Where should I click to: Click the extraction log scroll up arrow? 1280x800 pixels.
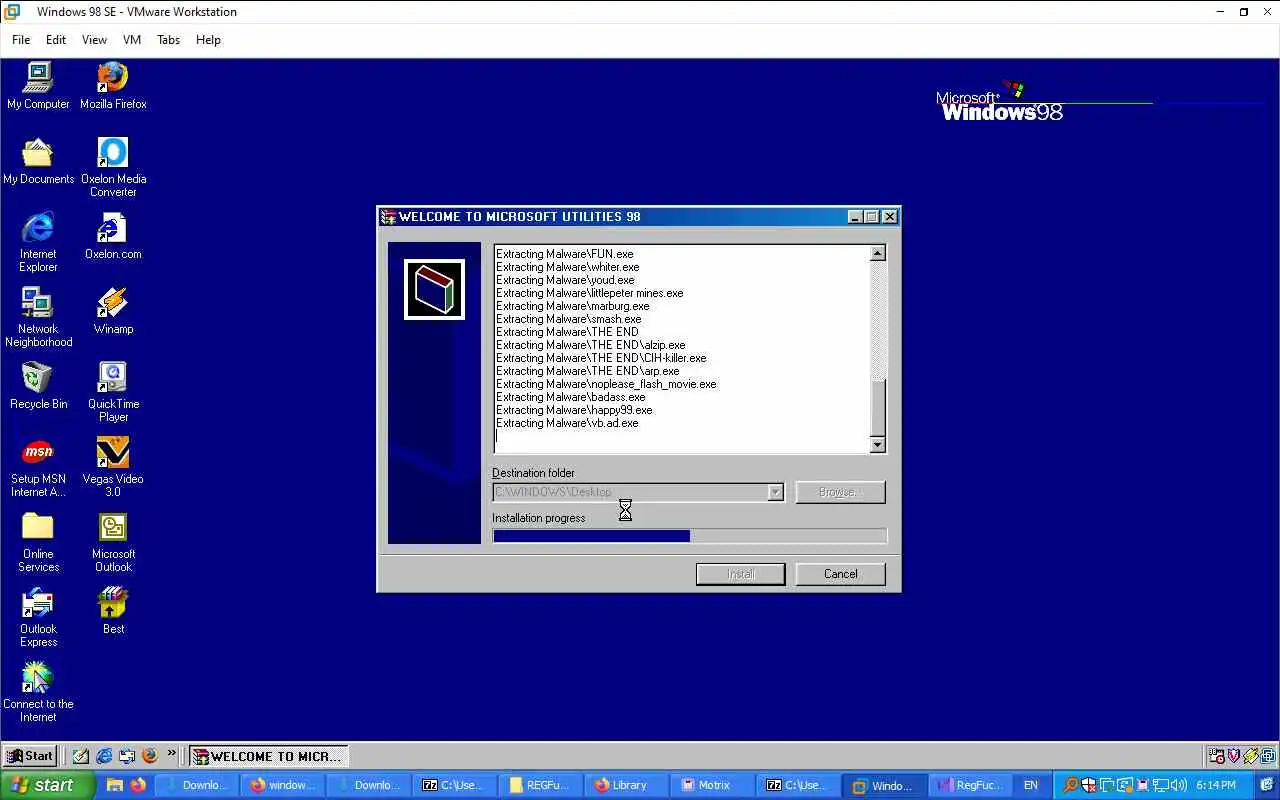(878, 254)
